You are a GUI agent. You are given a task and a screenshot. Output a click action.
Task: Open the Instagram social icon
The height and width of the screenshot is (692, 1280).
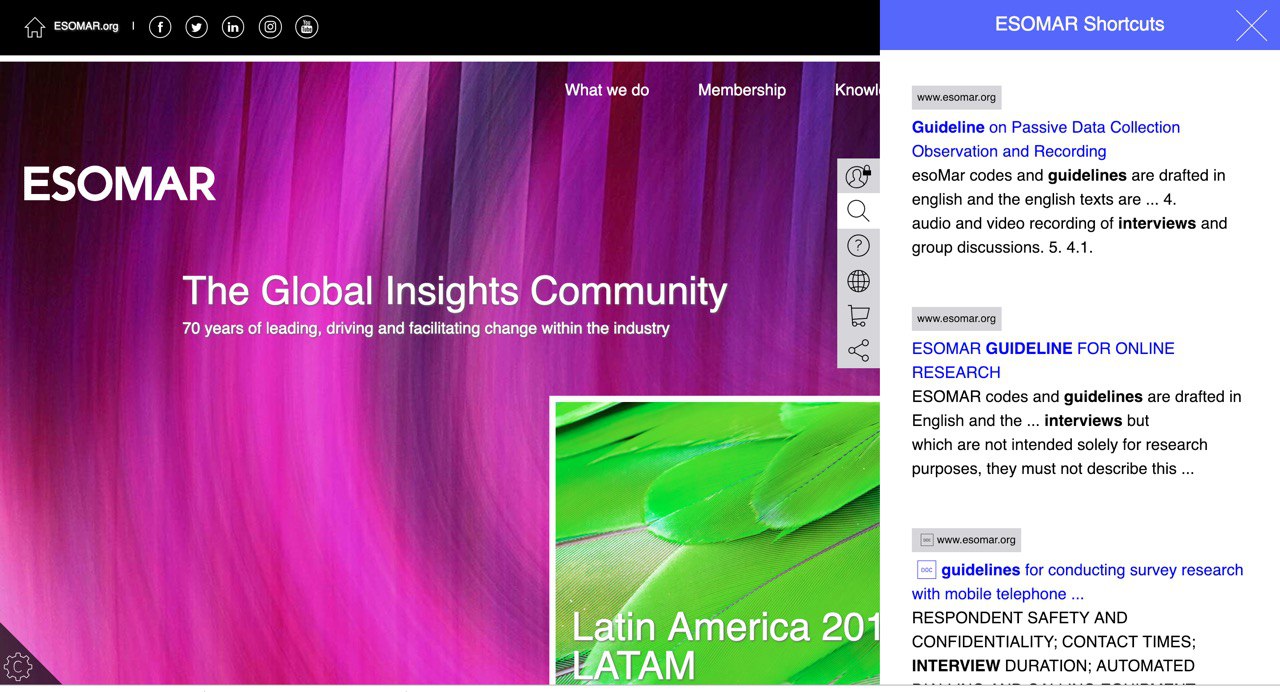(x=270, y=27)
